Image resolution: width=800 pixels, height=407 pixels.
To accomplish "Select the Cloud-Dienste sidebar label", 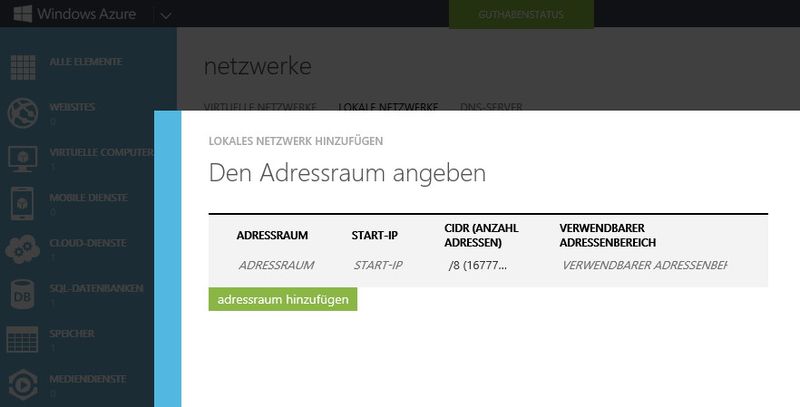I will pyautogui.click(x=88, y=243).
